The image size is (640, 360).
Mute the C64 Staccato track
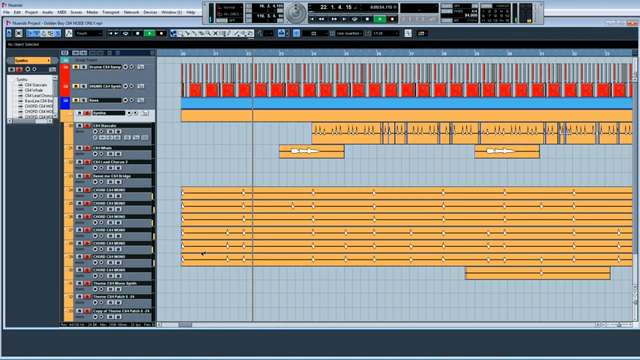(80, 126)
